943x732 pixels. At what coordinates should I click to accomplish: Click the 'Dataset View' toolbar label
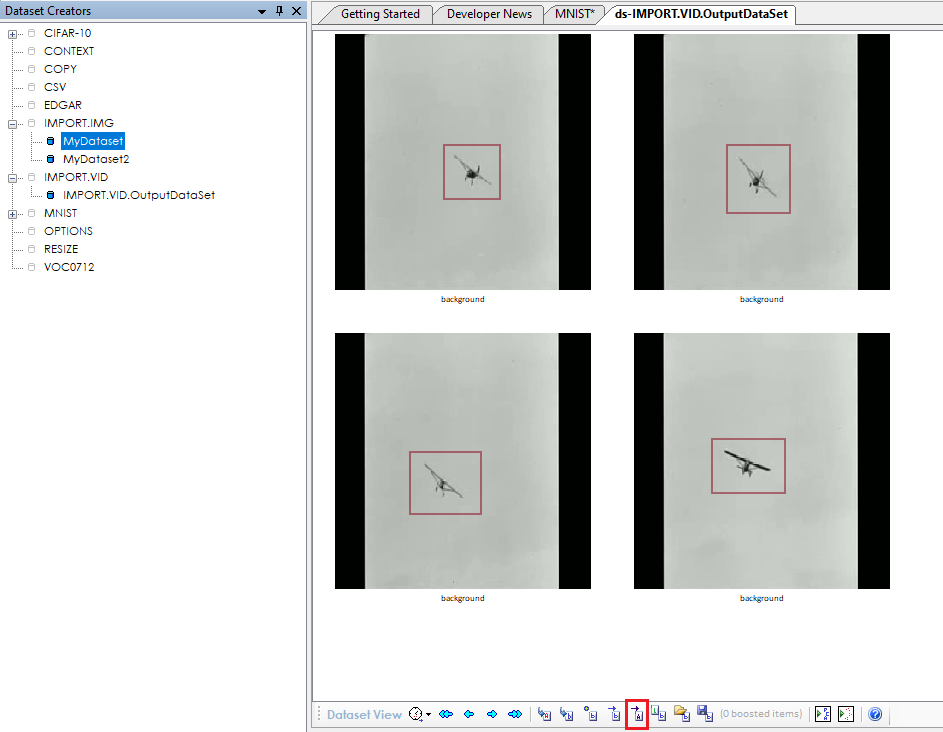point(364,715)
